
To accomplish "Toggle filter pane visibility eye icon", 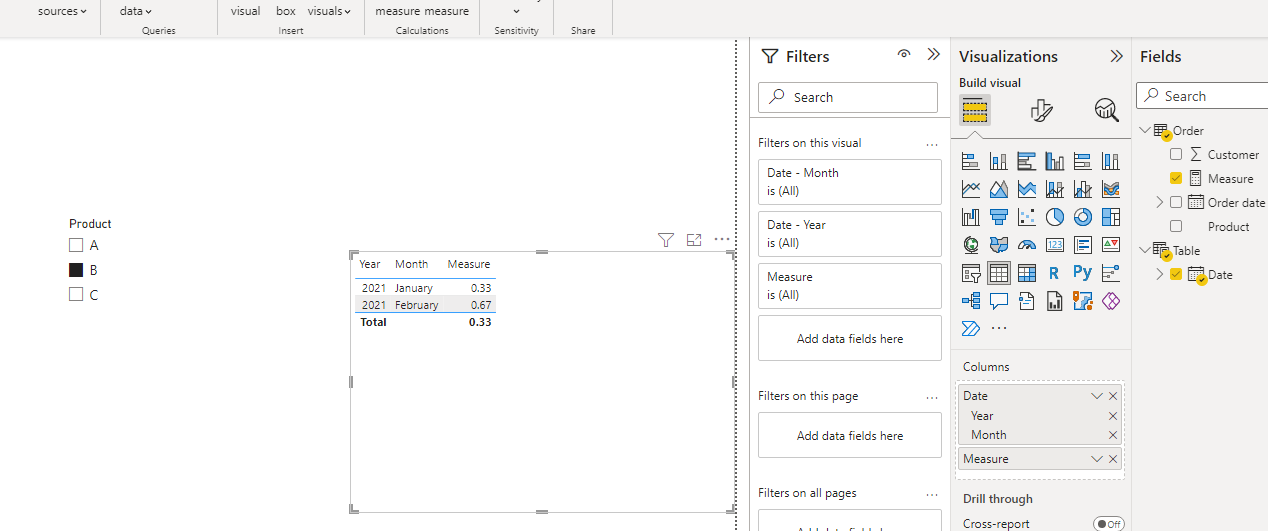I will point(904,55).
